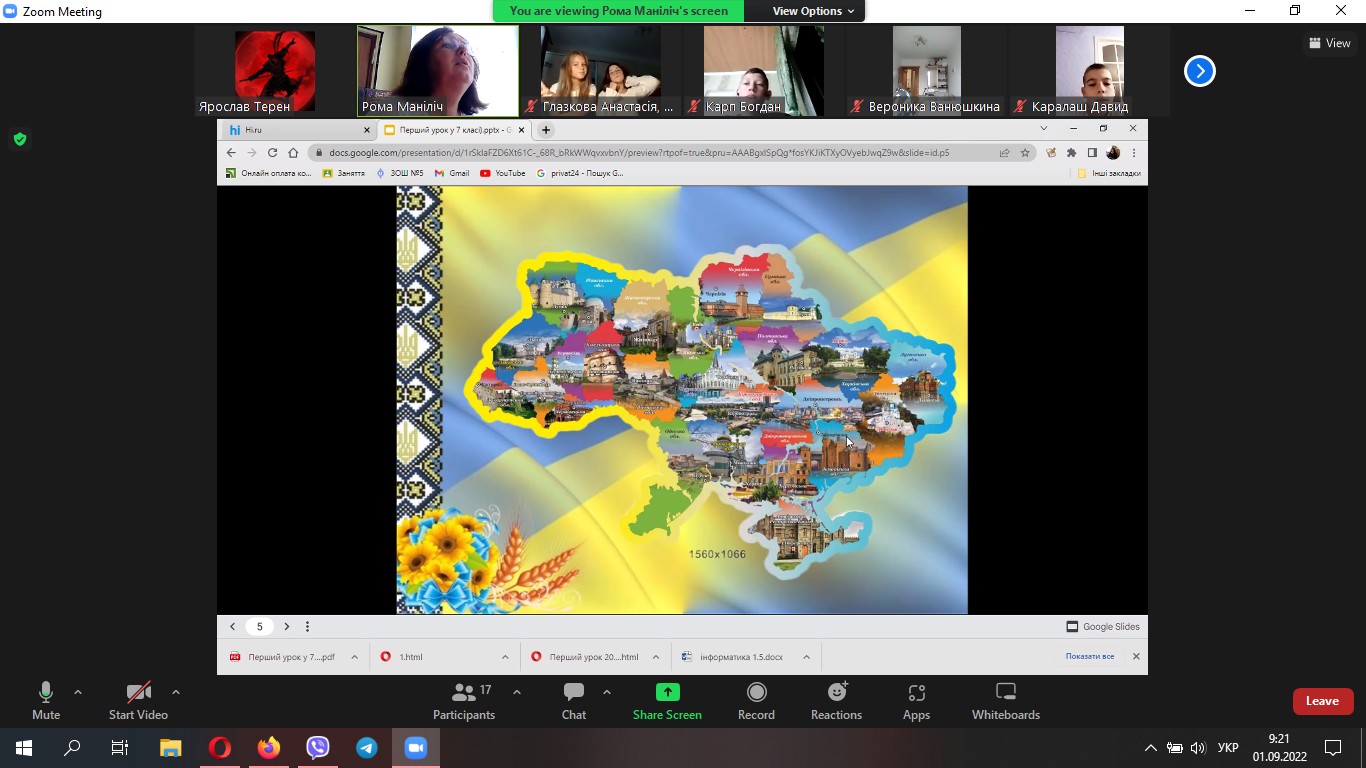Start recording with the Record button

point(756,701)
